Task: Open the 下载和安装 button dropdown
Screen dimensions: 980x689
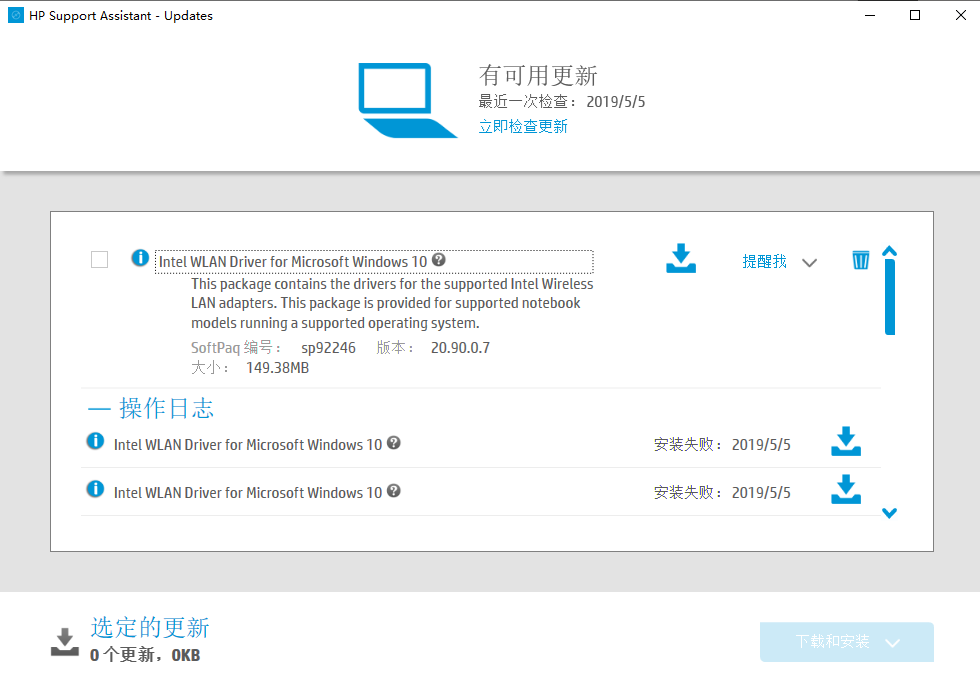Action: click(894, 643)
